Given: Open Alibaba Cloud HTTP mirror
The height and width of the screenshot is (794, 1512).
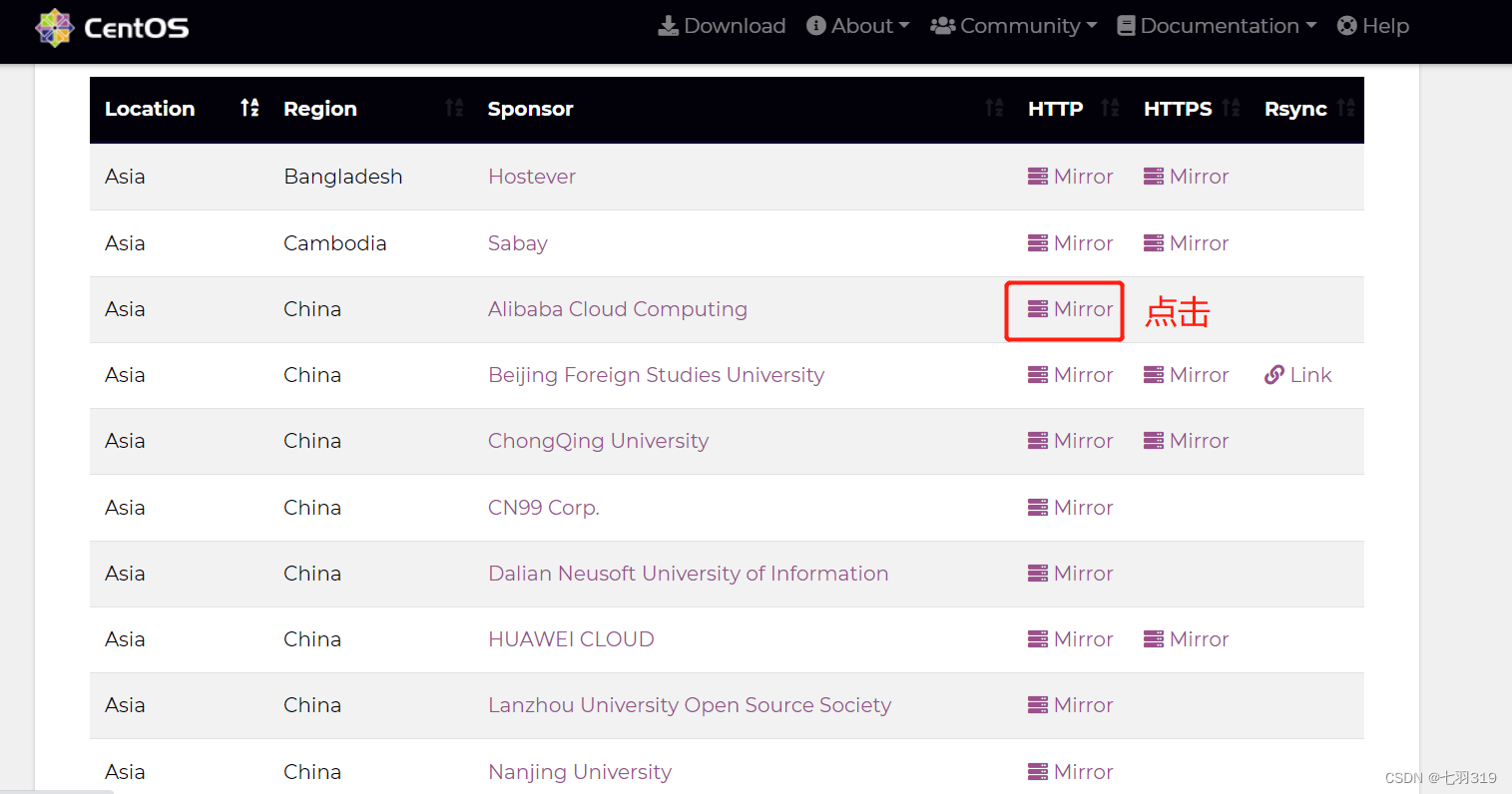Looking at the screenshot, I should (1070, 309).
